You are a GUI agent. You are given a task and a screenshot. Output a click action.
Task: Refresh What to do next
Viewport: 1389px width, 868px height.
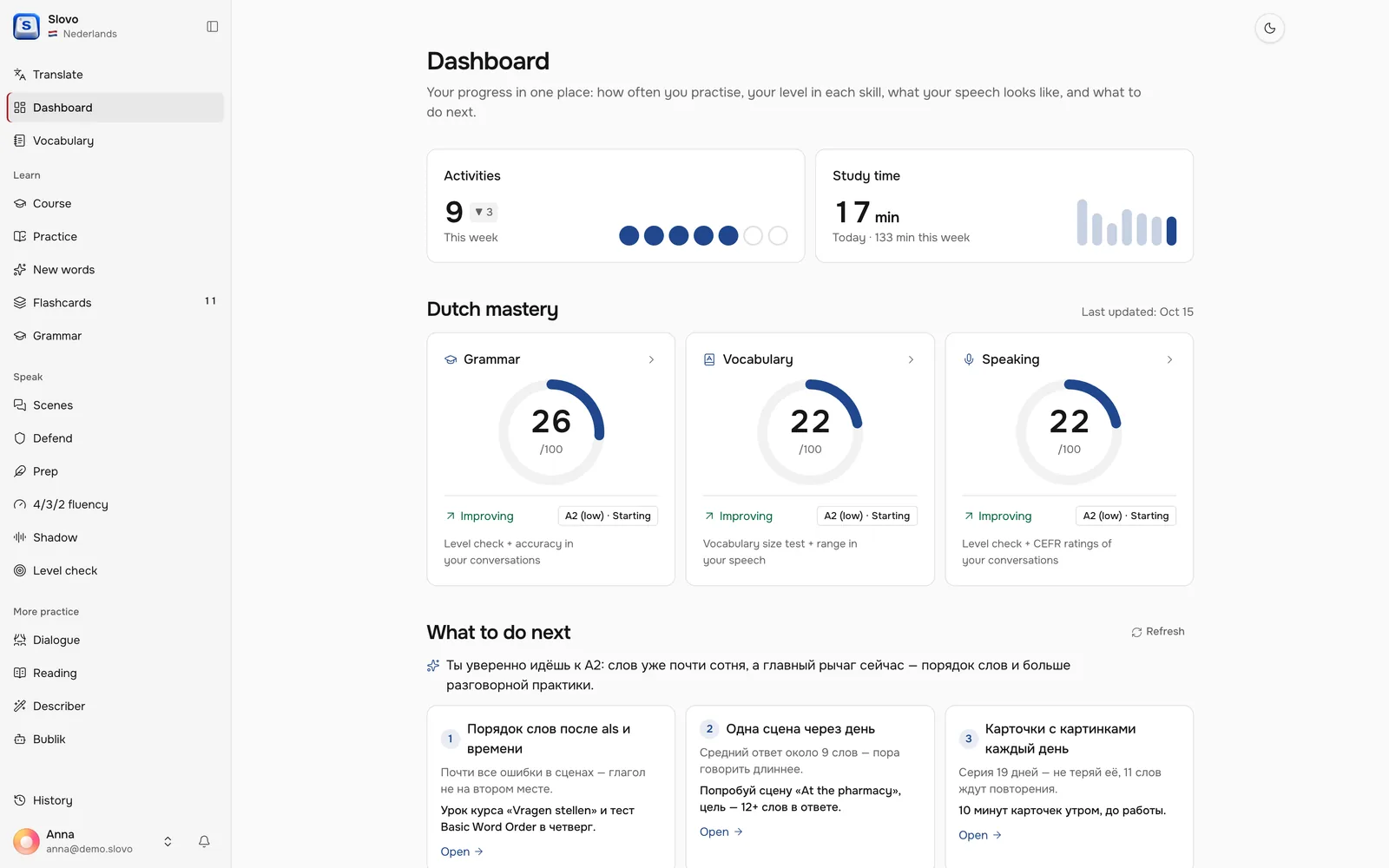1157,632
